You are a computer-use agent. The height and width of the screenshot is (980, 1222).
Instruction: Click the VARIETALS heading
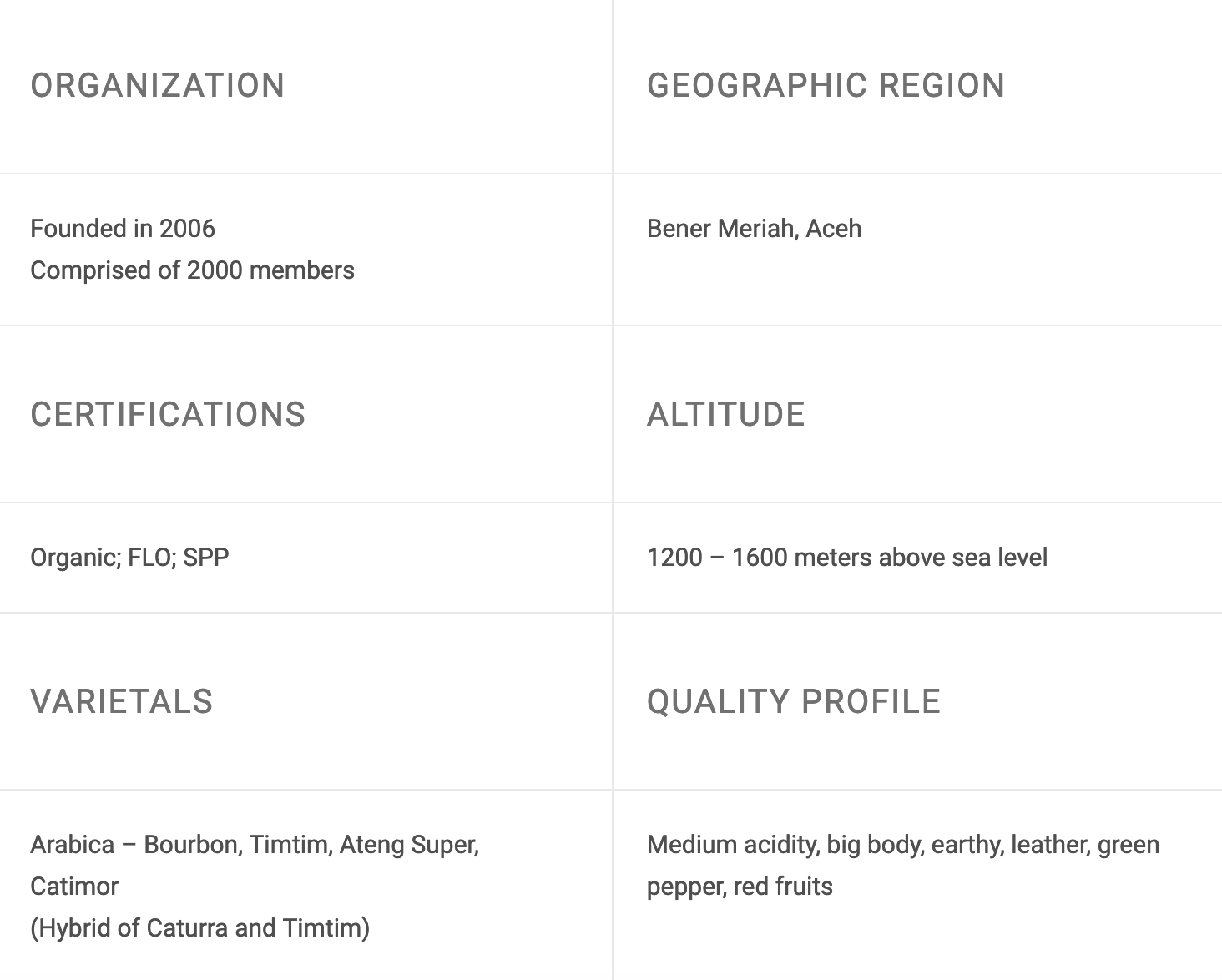pos(122,702)
